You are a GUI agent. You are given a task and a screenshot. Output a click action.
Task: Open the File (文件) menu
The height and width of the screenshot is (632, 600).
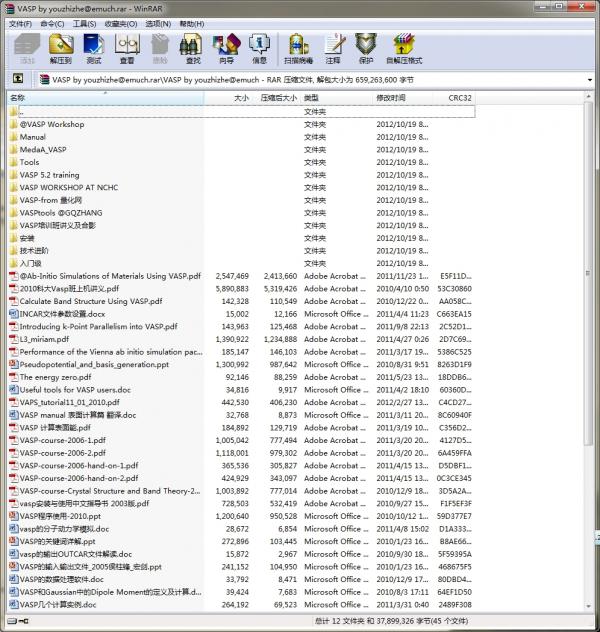coord(20,24)
